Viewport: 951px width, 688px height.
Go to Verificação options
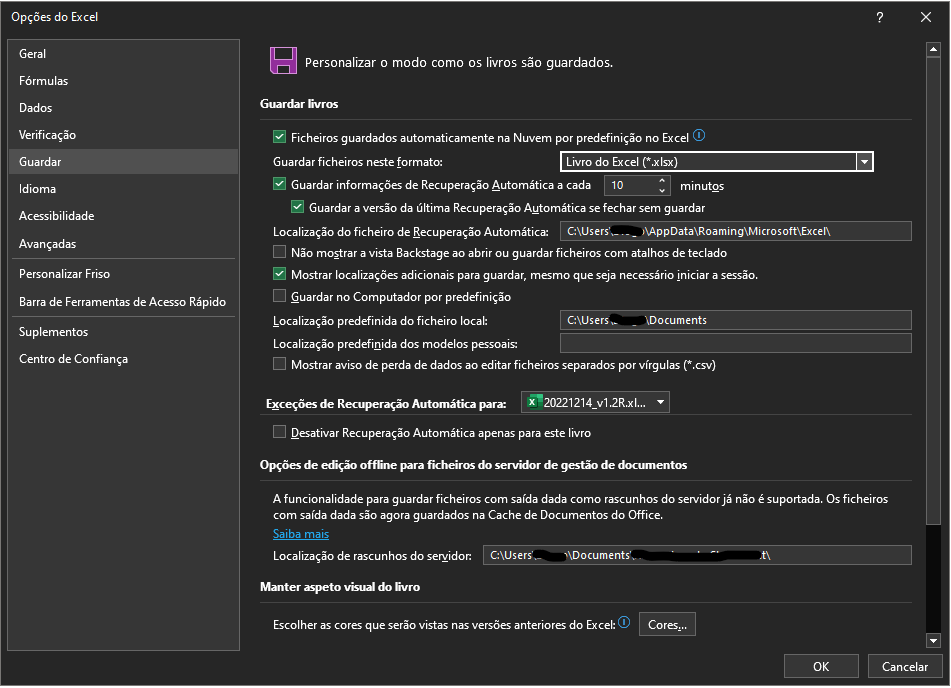(124, 135)
